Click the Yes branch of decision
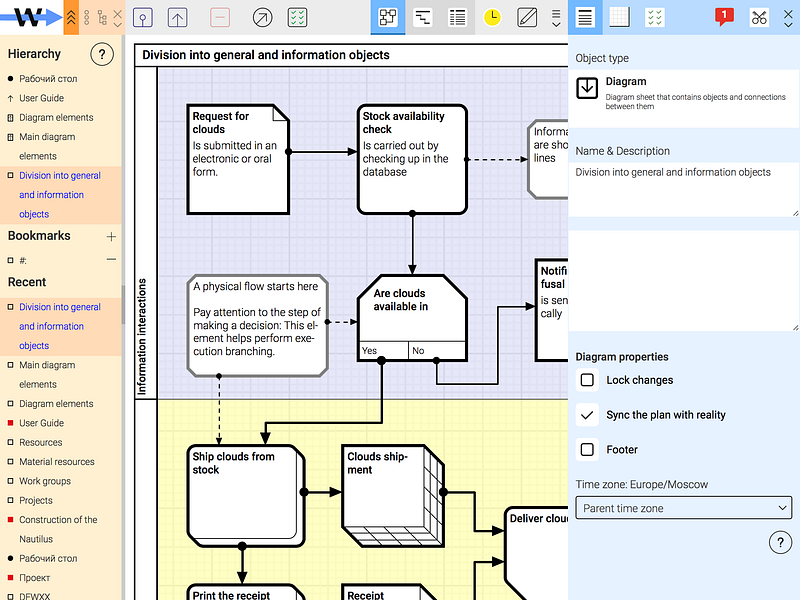 point(383,351)
